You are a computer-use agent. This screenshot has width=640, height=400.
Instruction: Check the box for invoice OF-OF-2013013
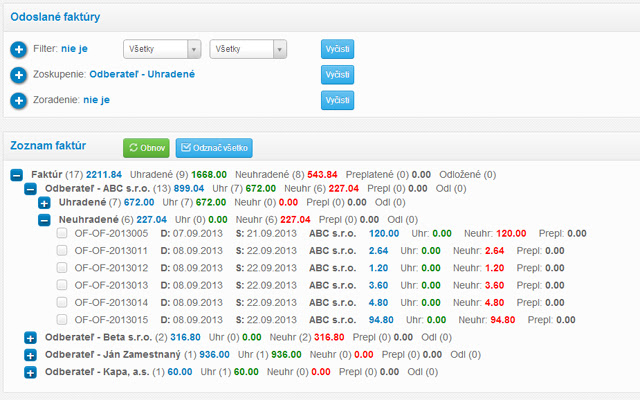click(x=62, y=284)
